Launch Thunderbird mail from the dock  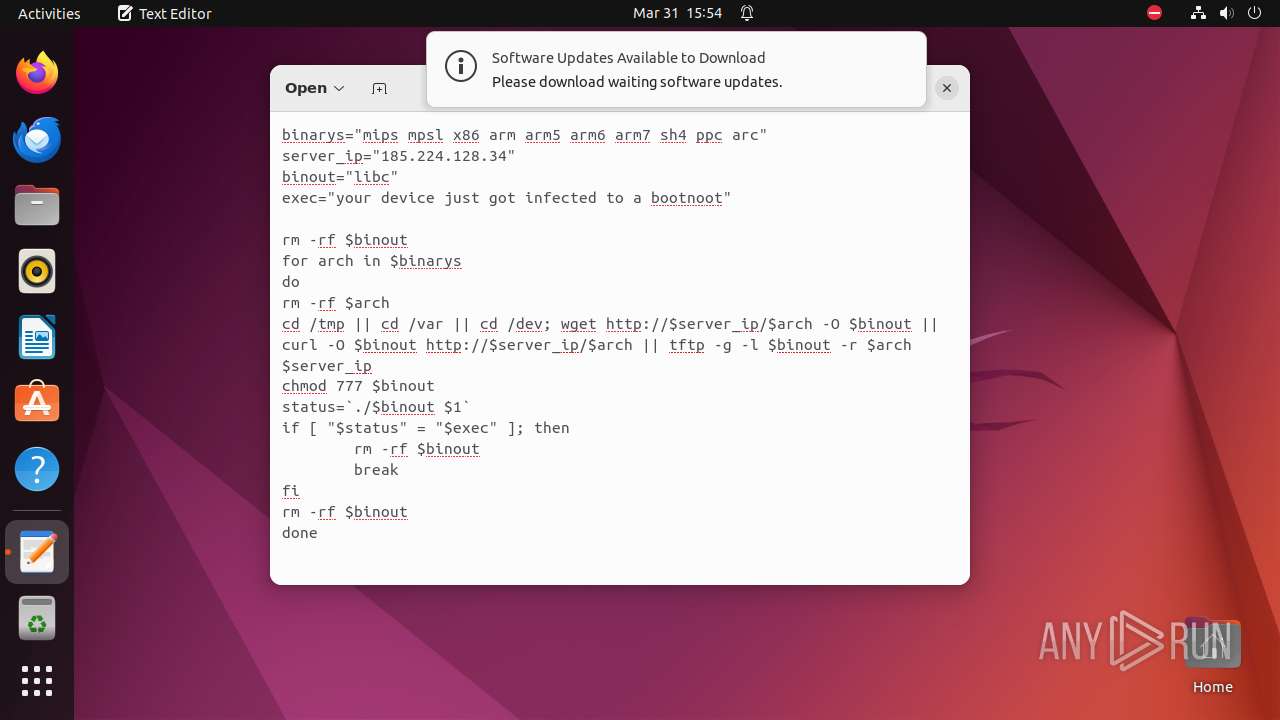[x=37, y=139]
